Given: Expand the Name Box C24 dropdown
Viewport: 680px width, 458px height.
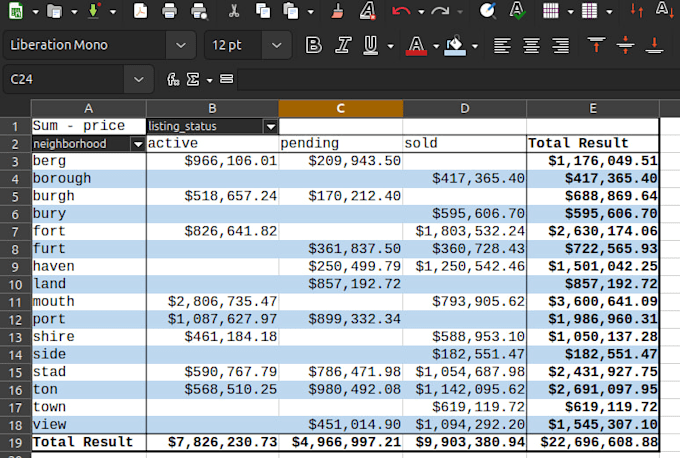Looking at the screenshot, I should (139, 79).
